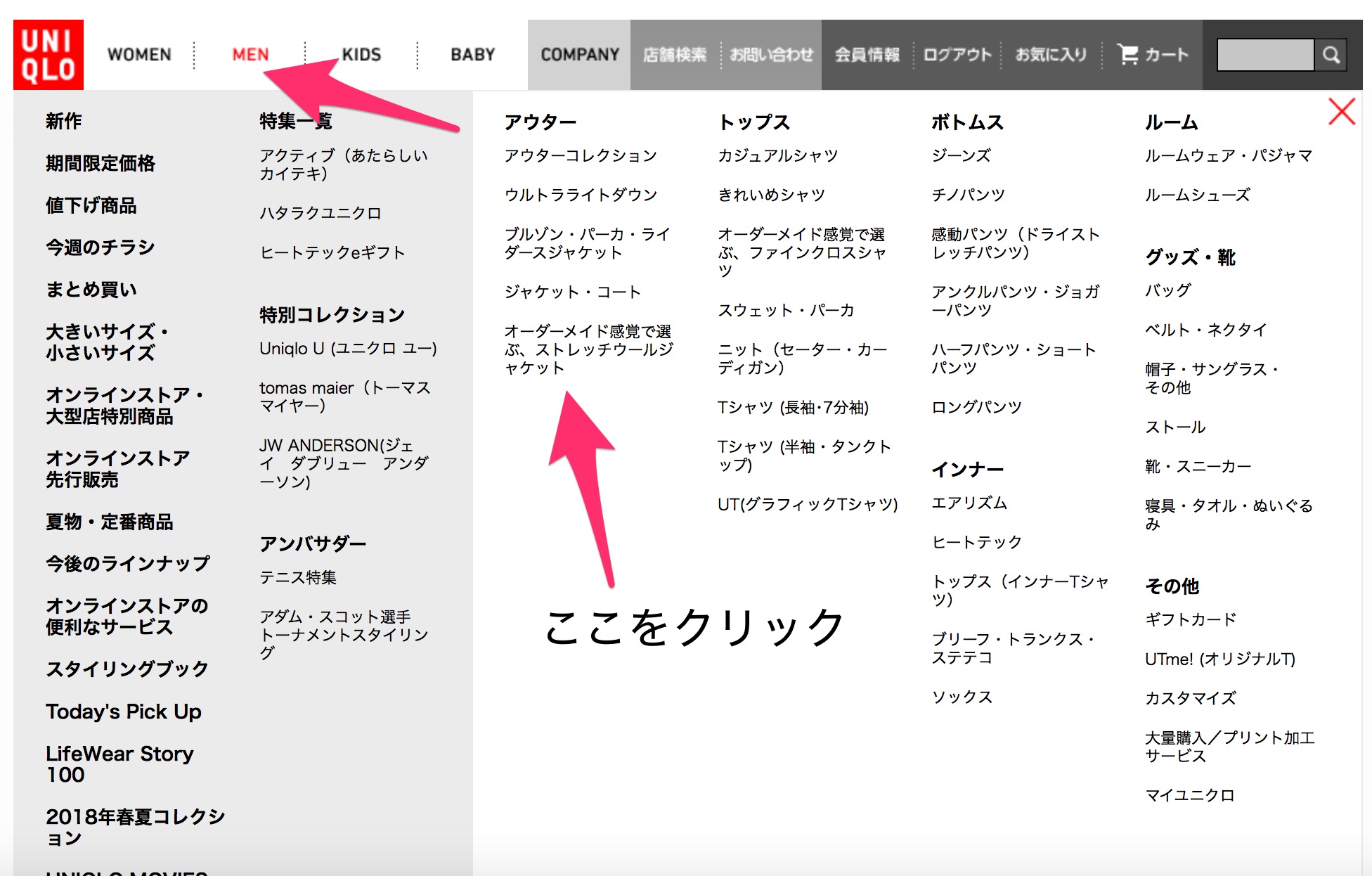Click ログアウト to log out
The image size is (1372, 876).
coord(957,55)
